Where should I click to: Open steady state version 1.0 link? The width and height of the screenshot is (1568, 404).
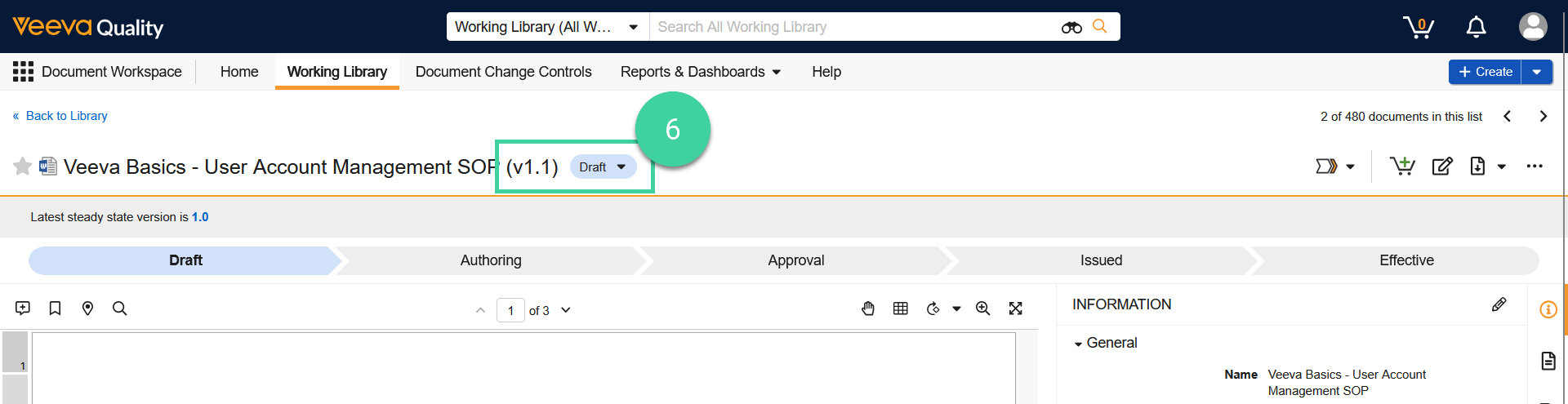(200, 217)
